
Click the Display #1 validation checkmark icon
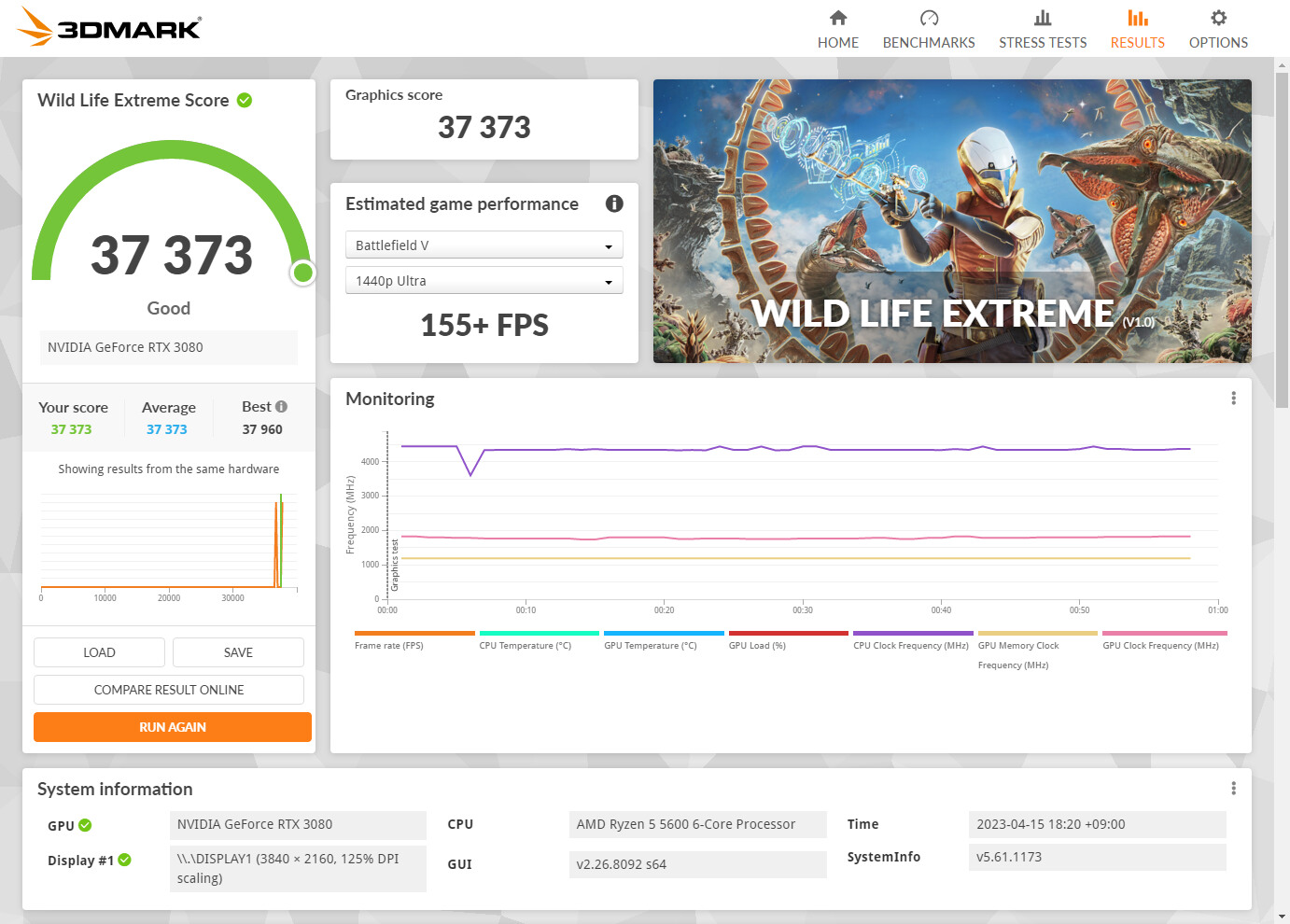tap(125, 860)
